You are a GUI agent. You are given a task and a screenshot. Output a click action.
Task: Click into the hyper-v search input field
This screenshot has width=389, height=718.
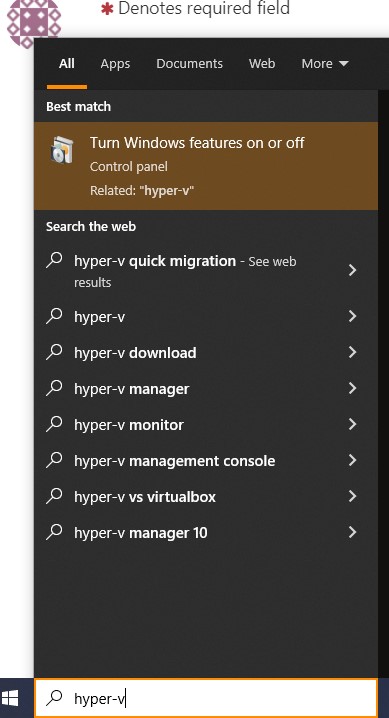coord(206,698)
